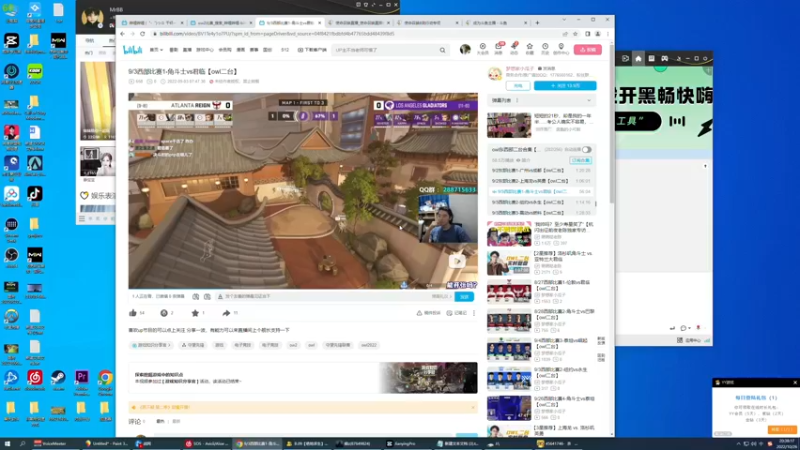Open Steam icon on desktop
The height and width of the screenshot is (450, 800).
[58, 380]
